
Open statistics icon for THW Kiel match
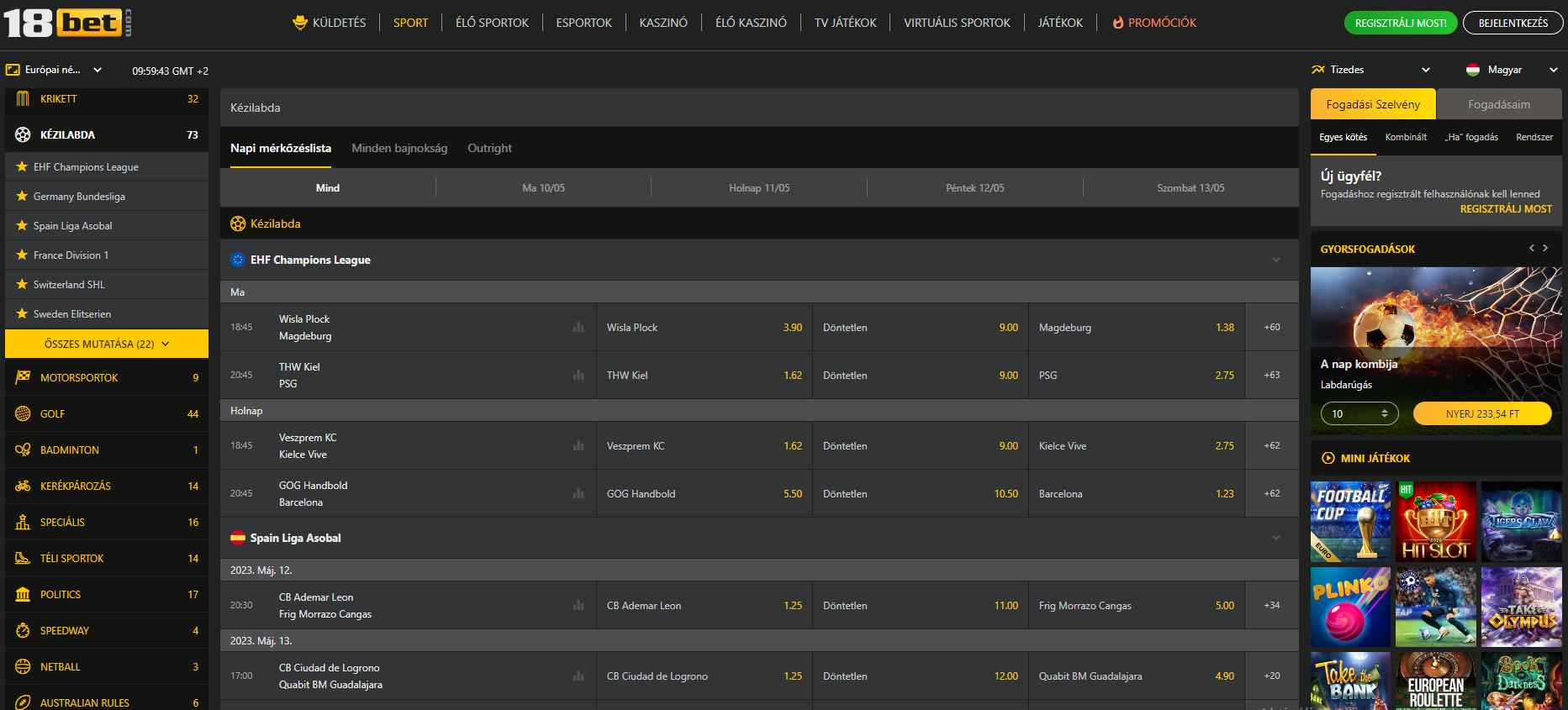coord(578,376)
